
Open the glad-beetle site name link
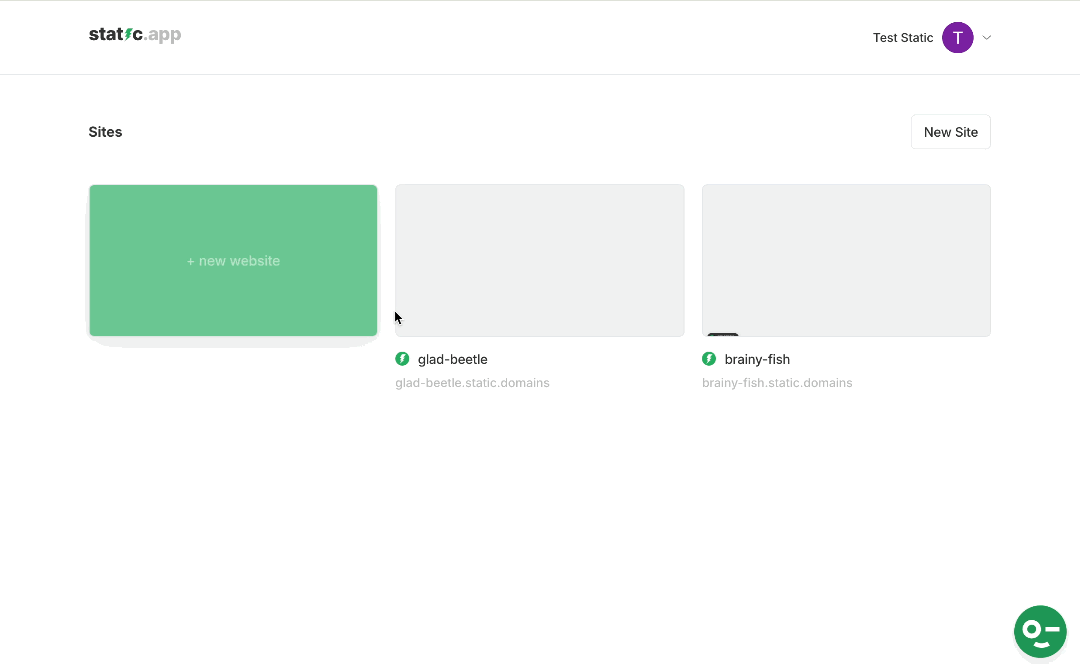pyautogui.click(x=453, y=360)
